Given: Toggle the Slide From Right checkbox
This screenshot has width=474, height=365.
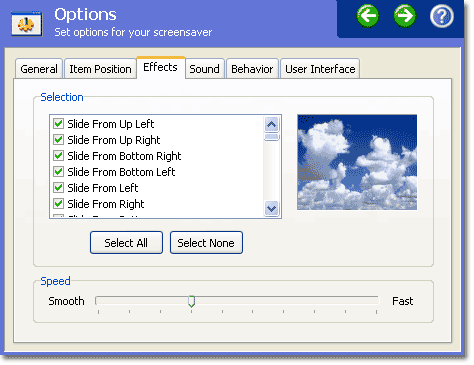Looking at the screenshot, I should (x=58, y=204).
